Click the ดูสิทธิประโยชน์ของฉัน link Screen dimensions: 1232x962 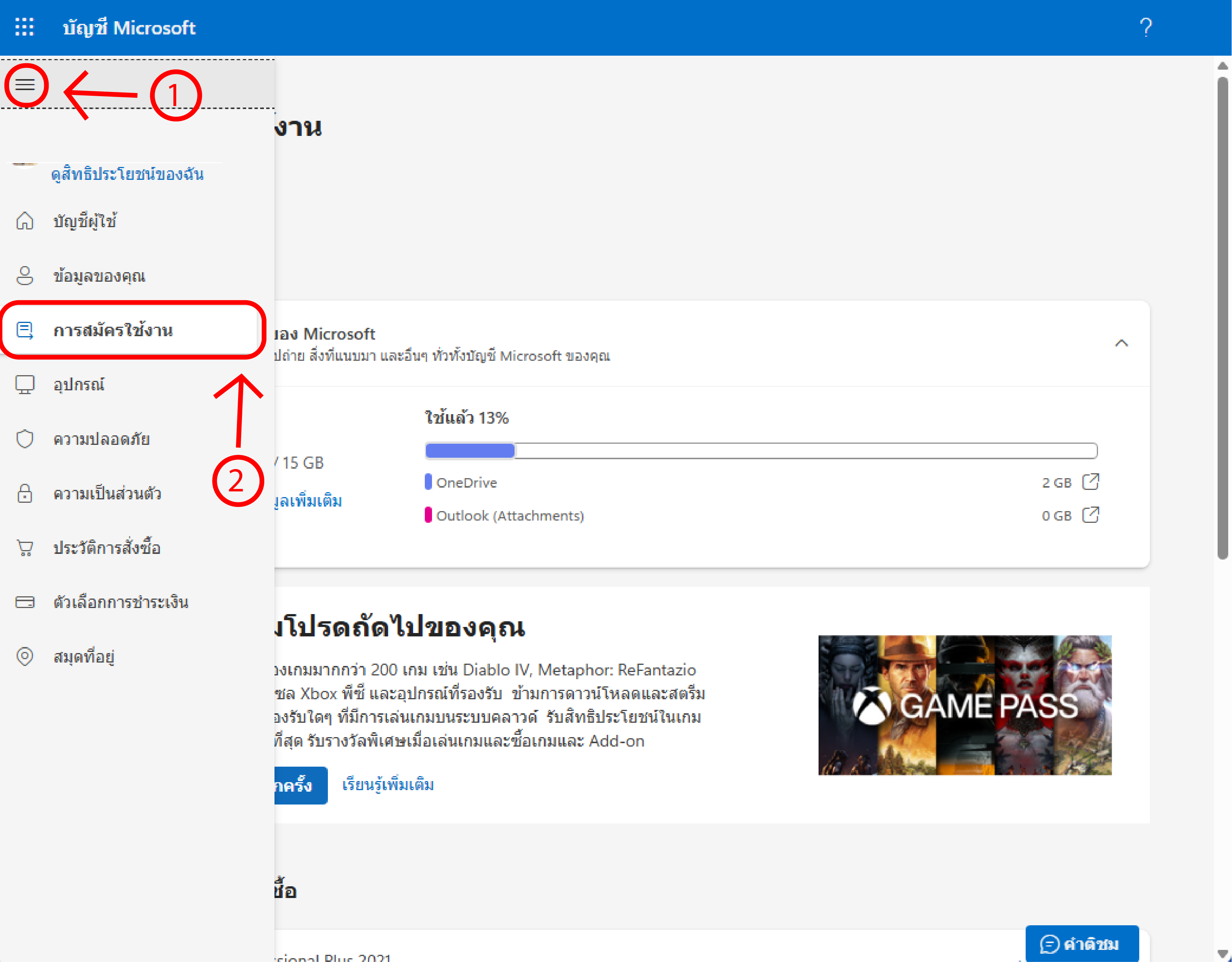coord(127,174)
